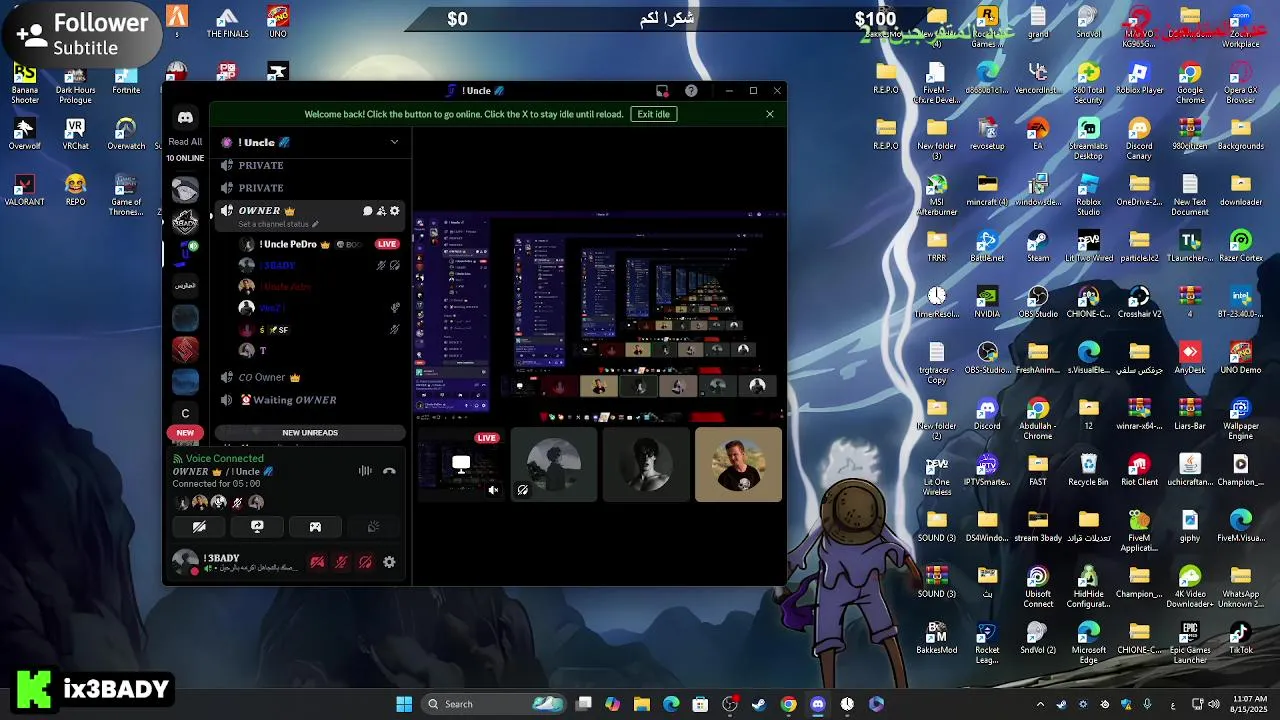The image size is (1280, 720).
Task: Open the Wallpaper Engine desktop icon
Action: (1240, 419)
